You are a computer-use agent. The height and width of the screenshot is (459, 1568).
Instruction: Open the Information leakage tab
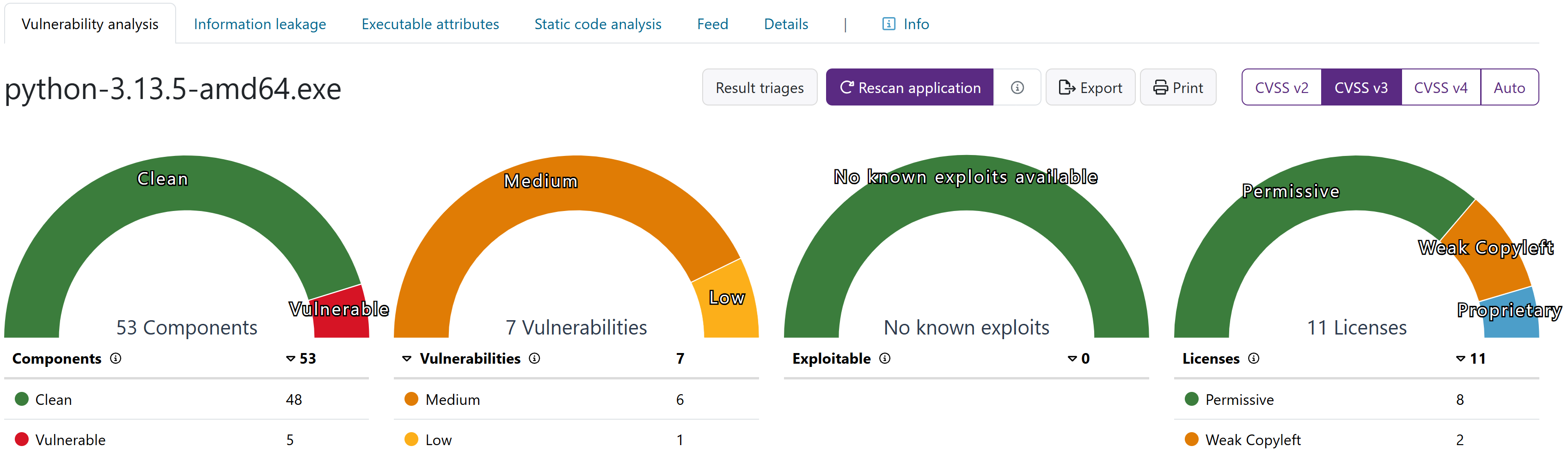(260, 25)
